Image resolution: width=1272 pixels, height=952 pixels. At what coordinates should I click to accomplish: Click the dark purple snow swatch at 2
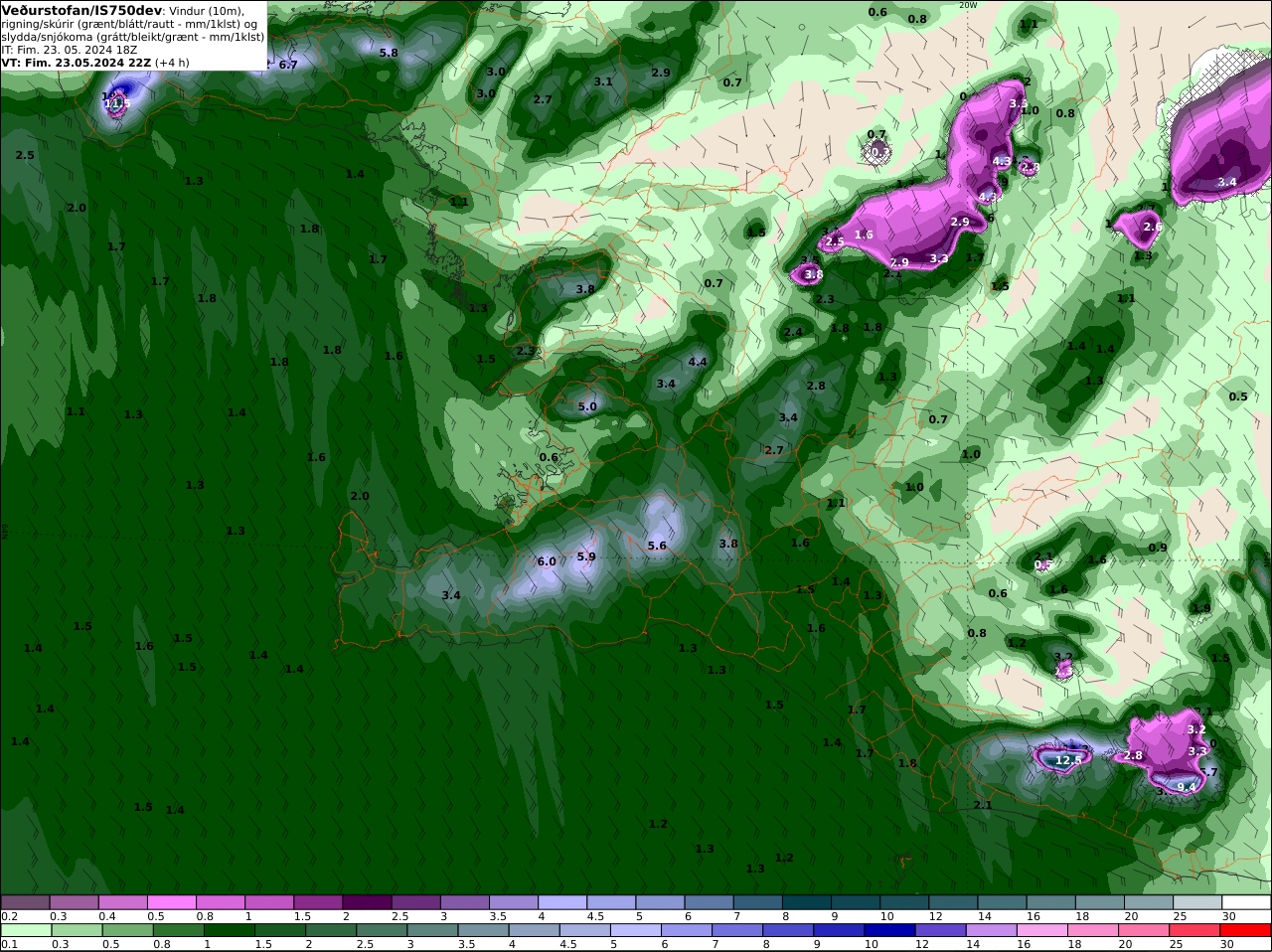(x=367, y=902)
